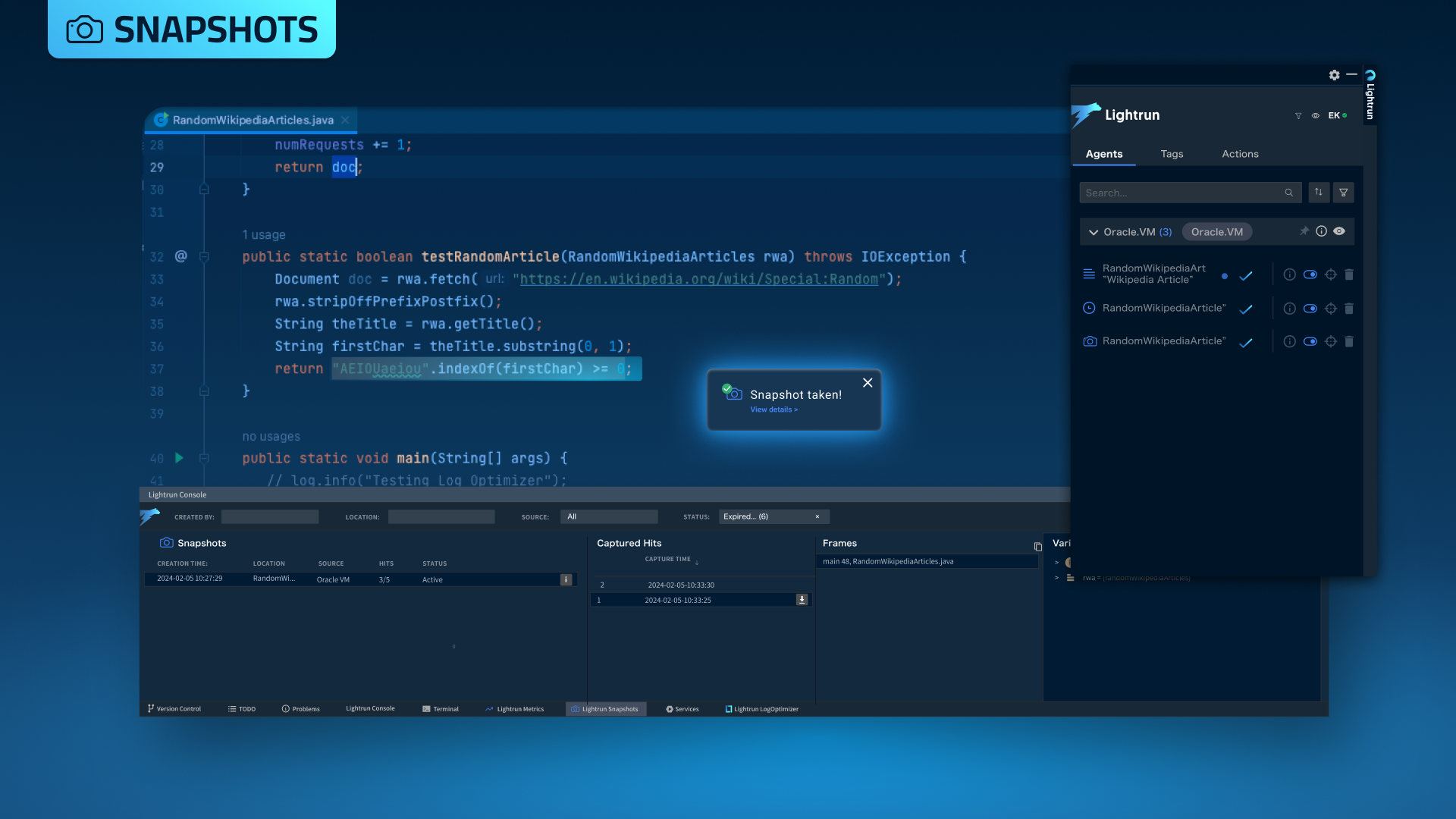Delete the camera snapshot action row
This screenshot has width=1456, height=819.
1349,342
